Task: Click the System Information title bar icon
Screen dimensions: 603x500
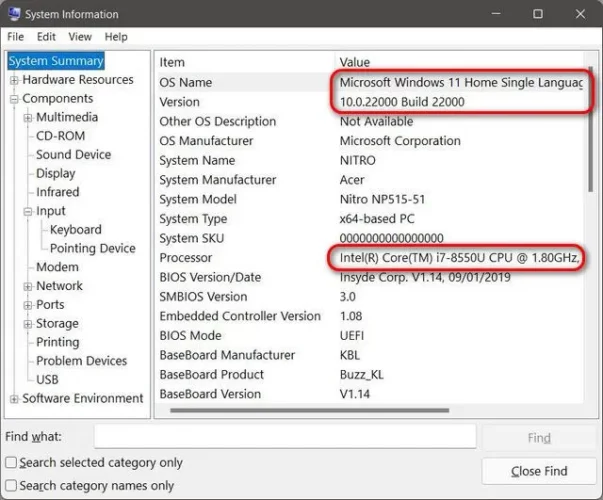Action: (13, 14)
